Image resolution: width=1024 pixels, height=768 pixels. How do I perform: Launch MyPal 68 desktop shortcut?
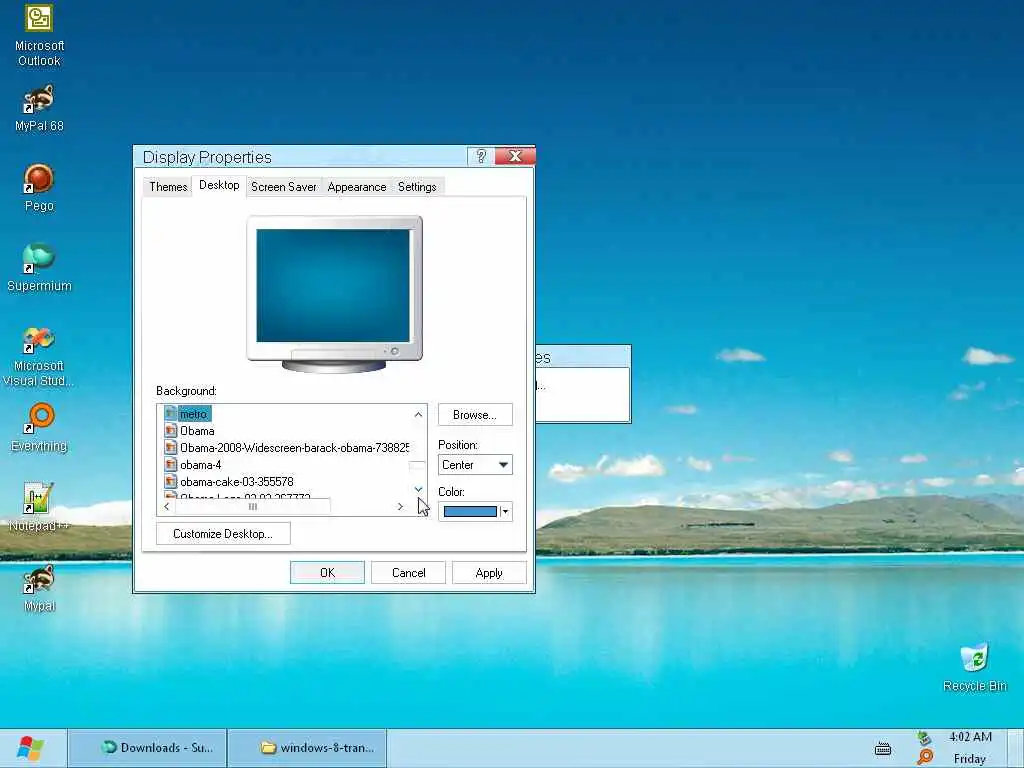click(39, 109)
